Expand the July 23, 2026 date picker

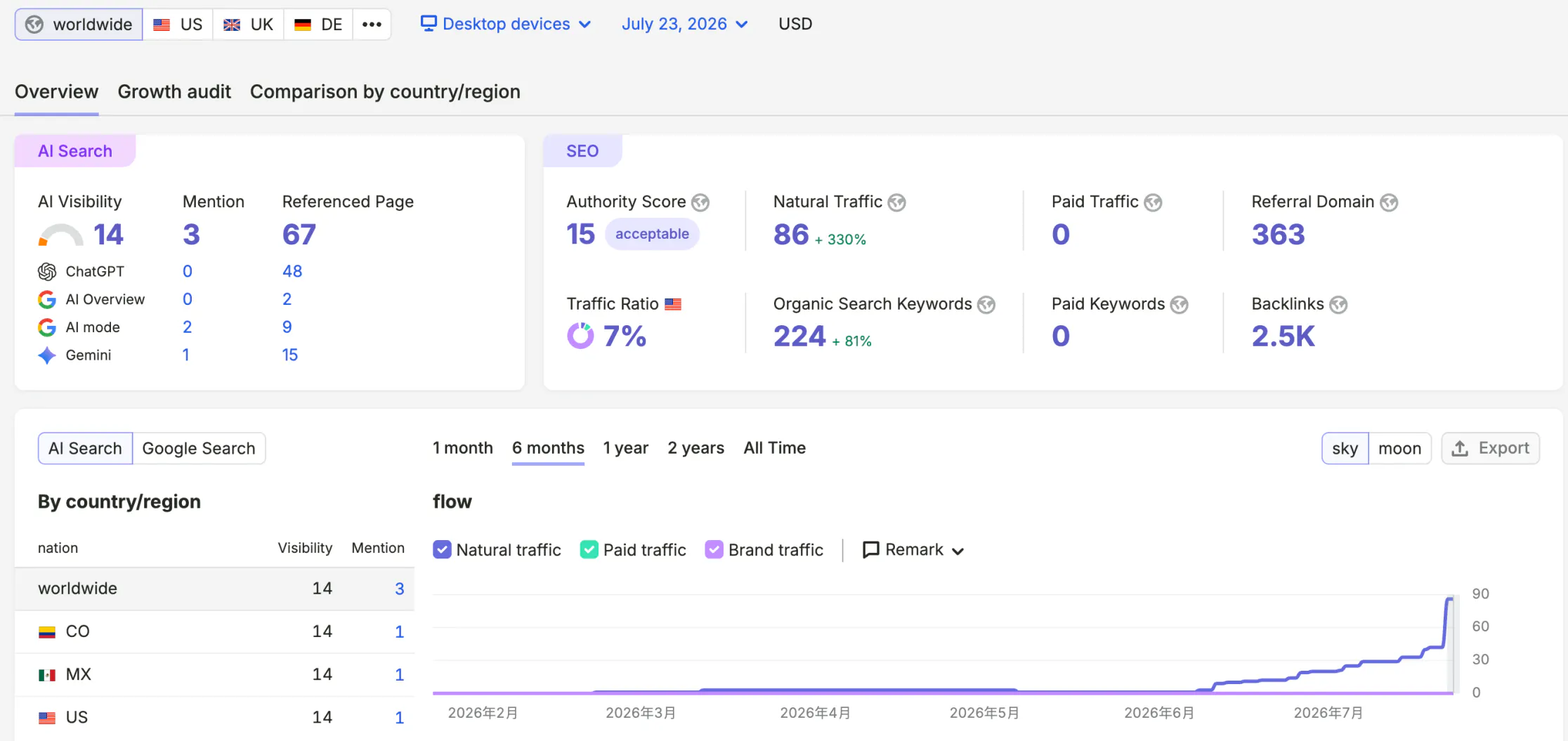pyautogui.click(x=684, y=24)
